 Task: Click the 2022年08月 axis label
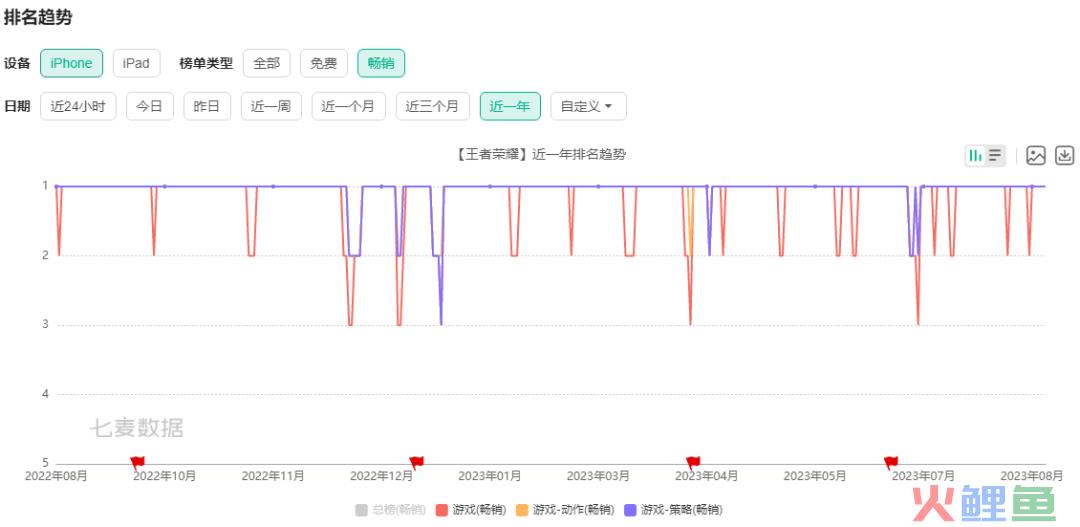56,475
